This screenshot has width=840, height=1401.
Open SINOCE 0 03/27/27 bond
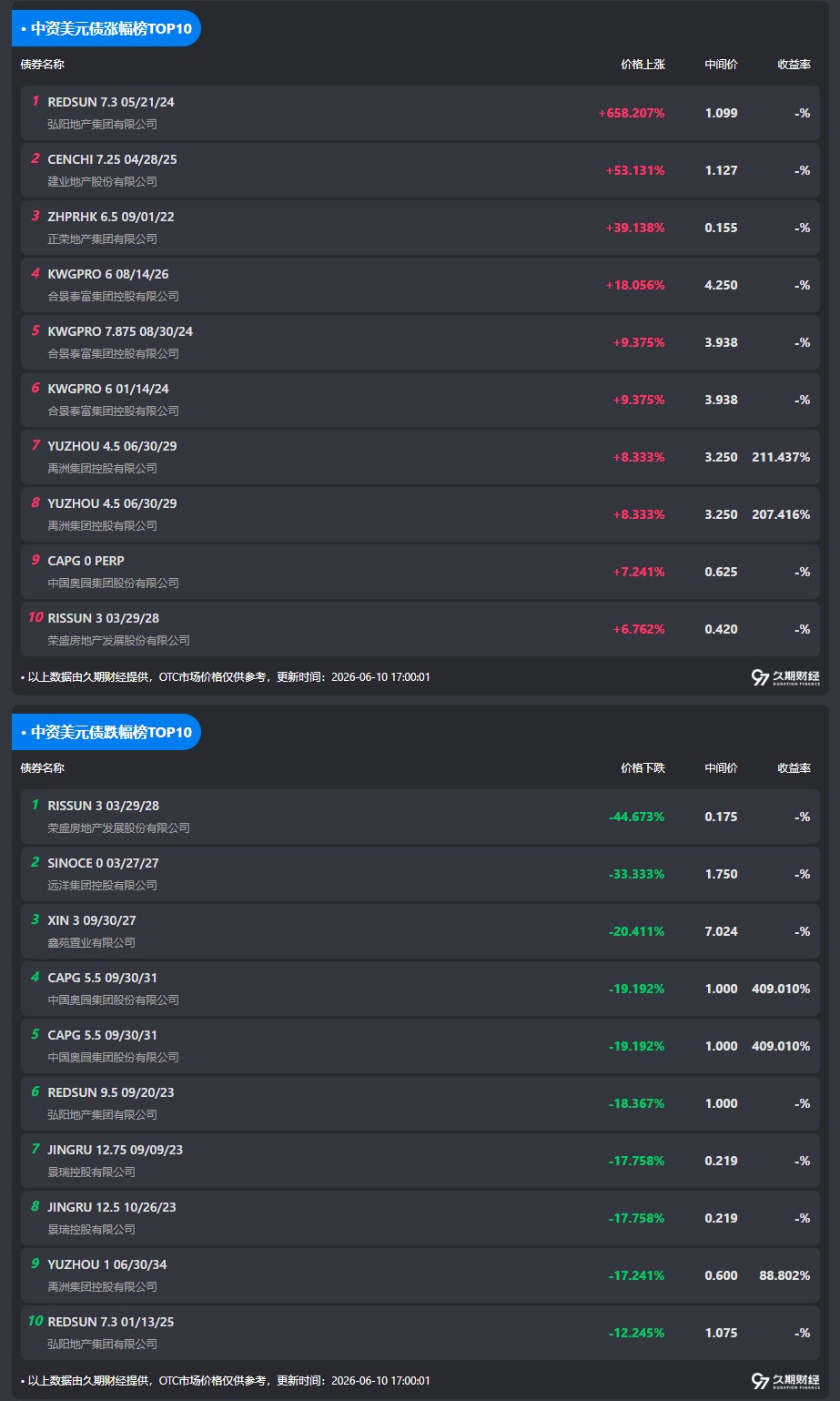pos(103,863)
